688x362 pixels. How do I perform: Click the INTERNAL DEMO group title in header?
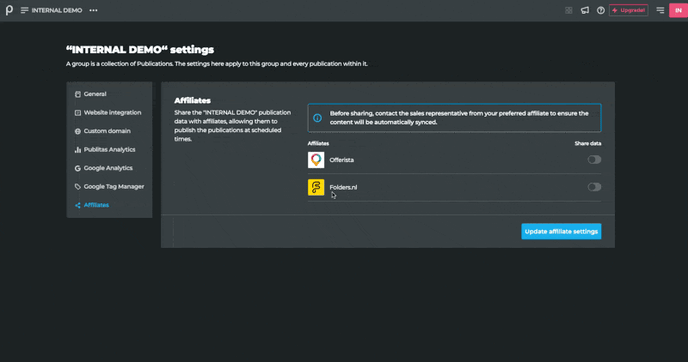click(x=57, y=10)
